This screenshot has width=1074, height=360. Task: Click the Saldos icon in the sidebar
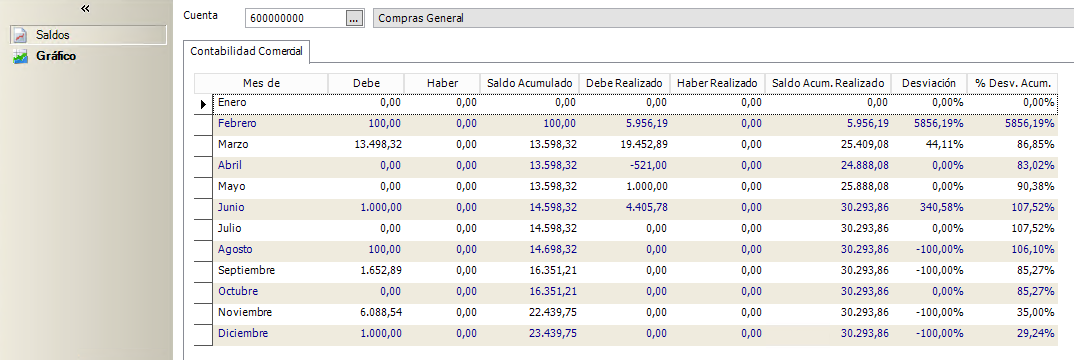point(21,35)
